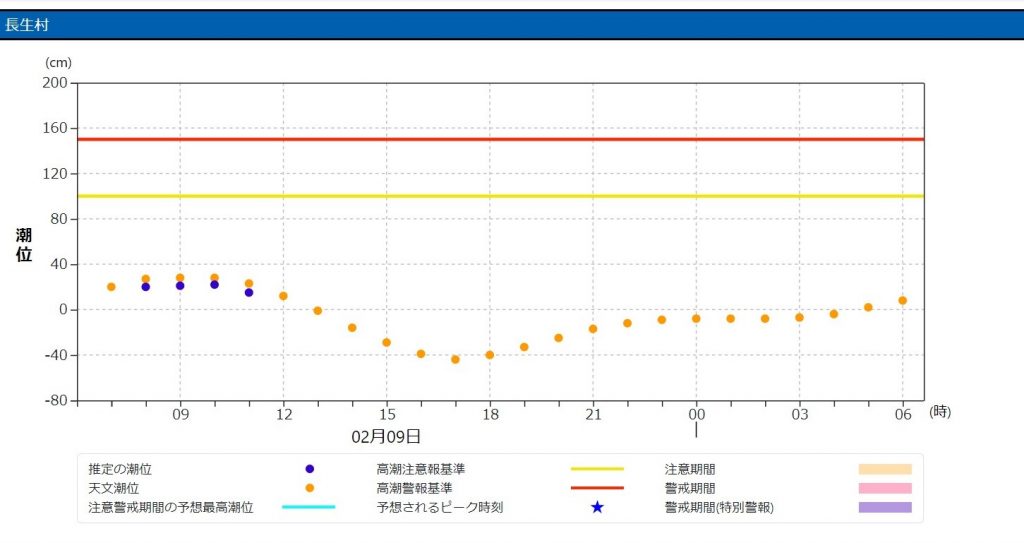The width and height of the screenshot is (1024, 543).
Task: Click the -40 y-axis label
Action: click(56, 355)
